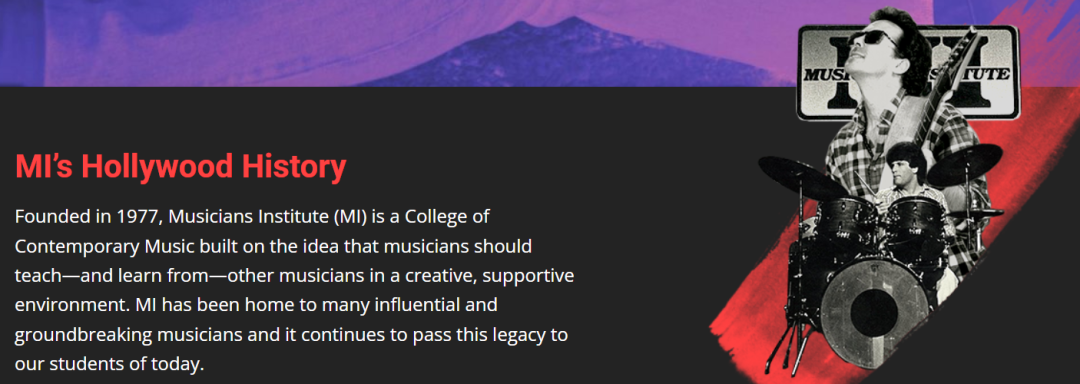The image size is (1080, 384).
Task: Click the guitarist's sunglasses in the collage
Action: [873, 37]
